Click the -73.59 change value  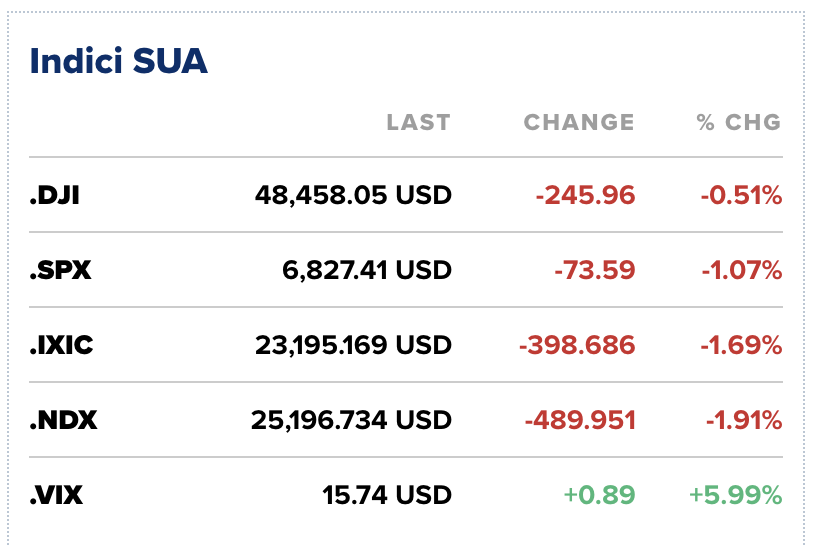point(597,270)
